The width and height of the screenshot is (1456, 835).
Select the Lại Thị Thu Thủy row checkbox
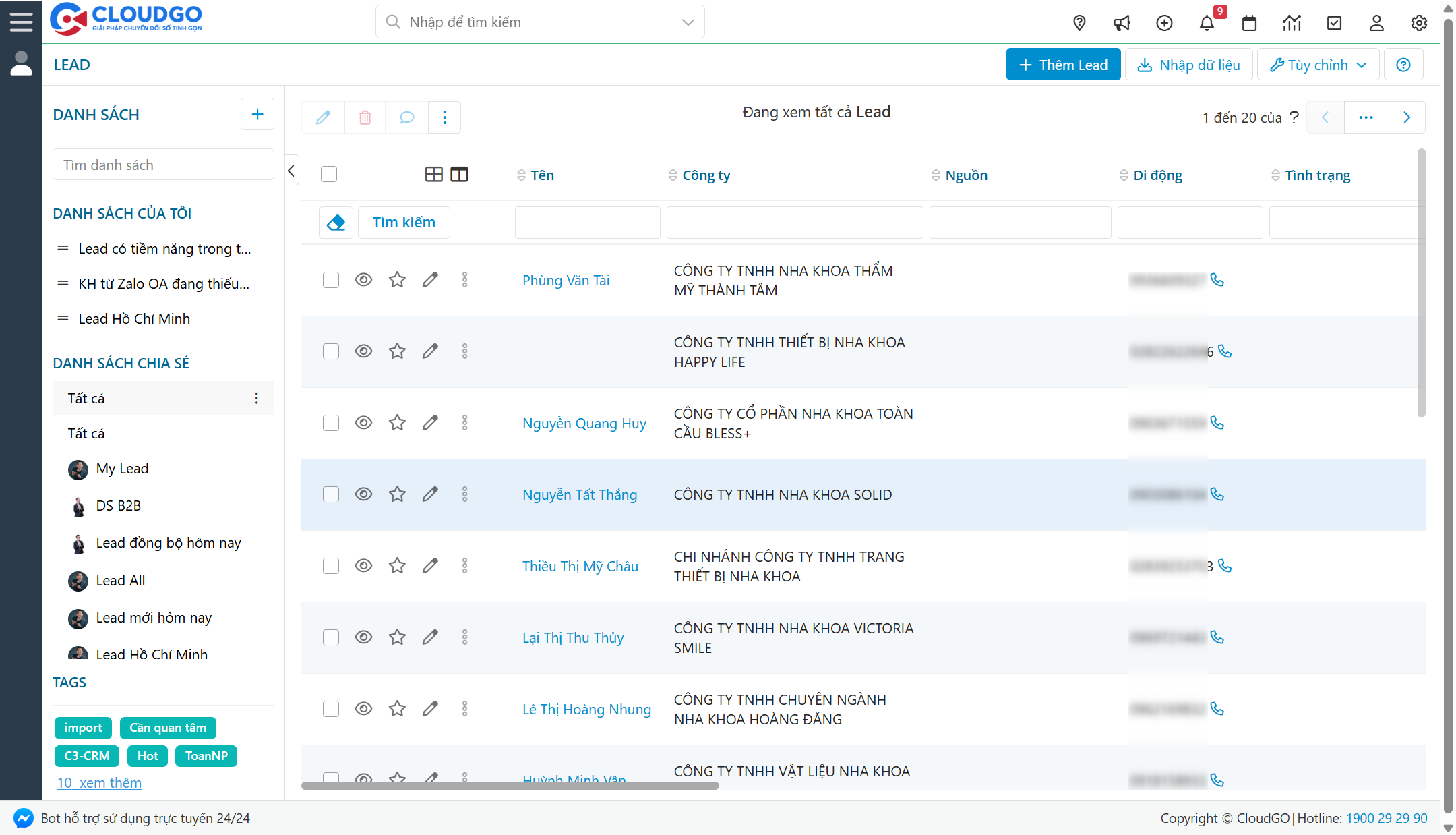[x=331, y=637]
